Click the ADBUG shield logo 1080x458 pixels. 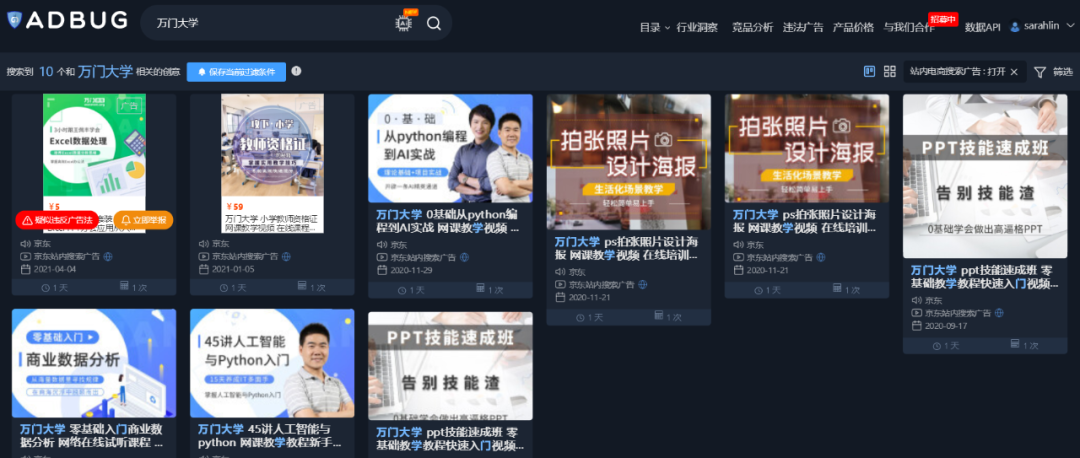pyautogui.click(x=14, y=20)
